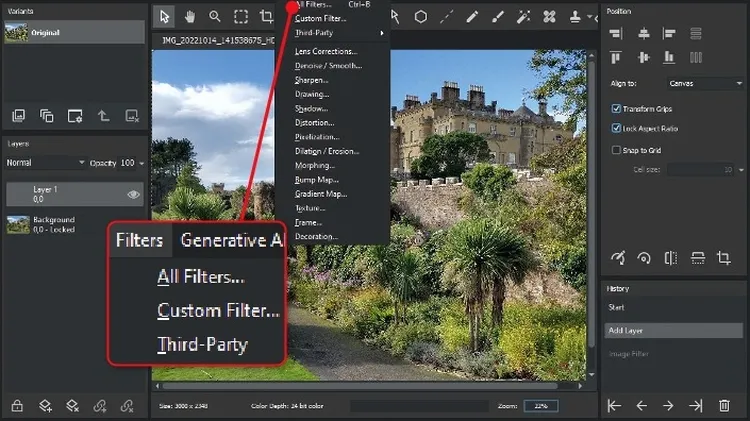This screenshot has height=421, width=750.
Task: Uncheck Lock Aspect Ratio
Action: click(x=616, y=128)
